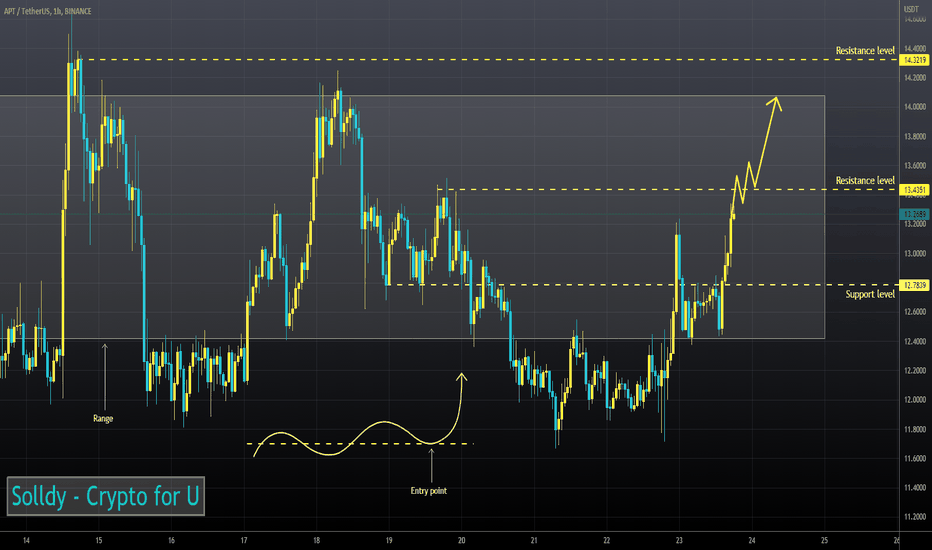Click date 14 on the time axis

26,540
